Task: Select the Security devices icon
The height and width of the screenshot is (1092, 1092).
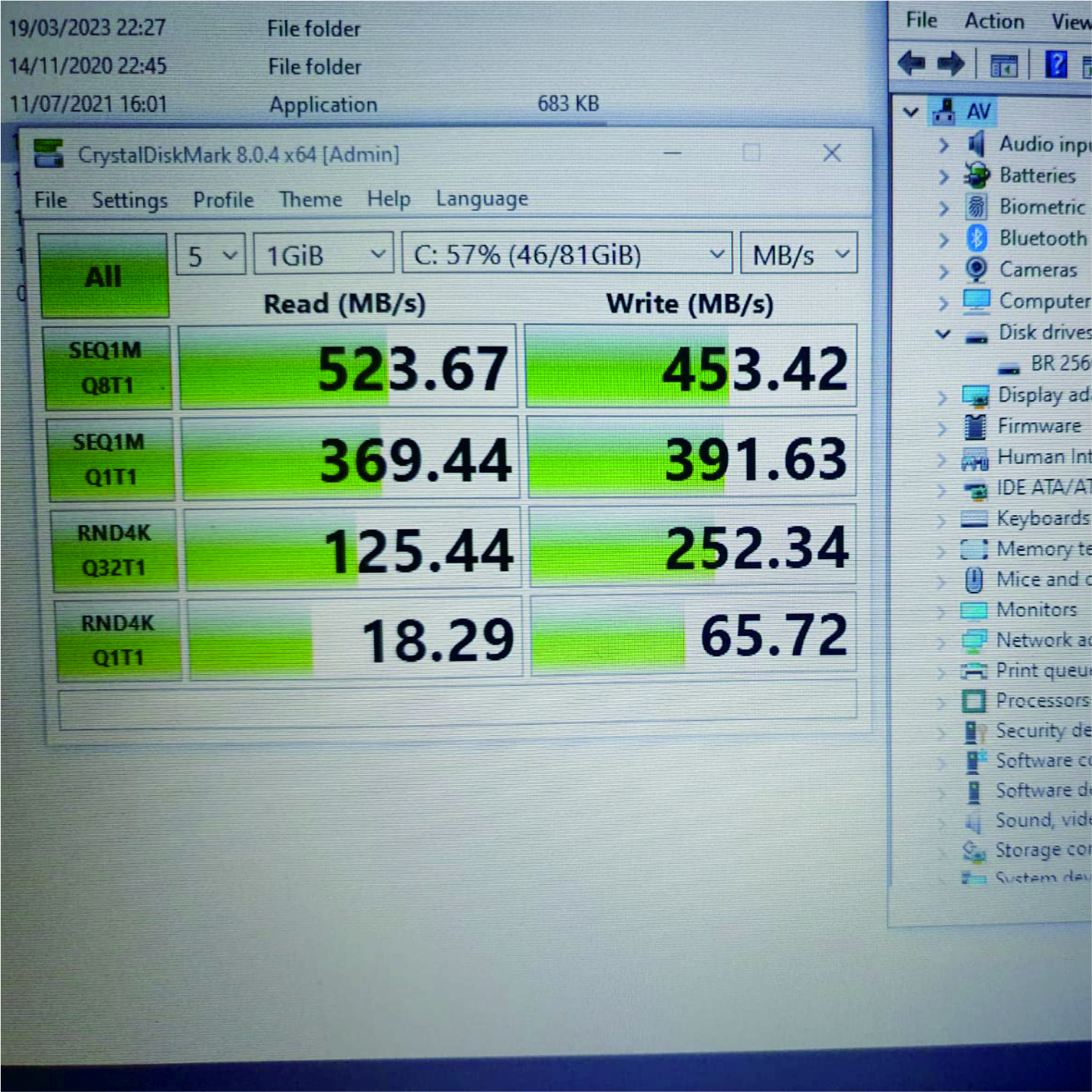Action: click(x=974, y=732)
